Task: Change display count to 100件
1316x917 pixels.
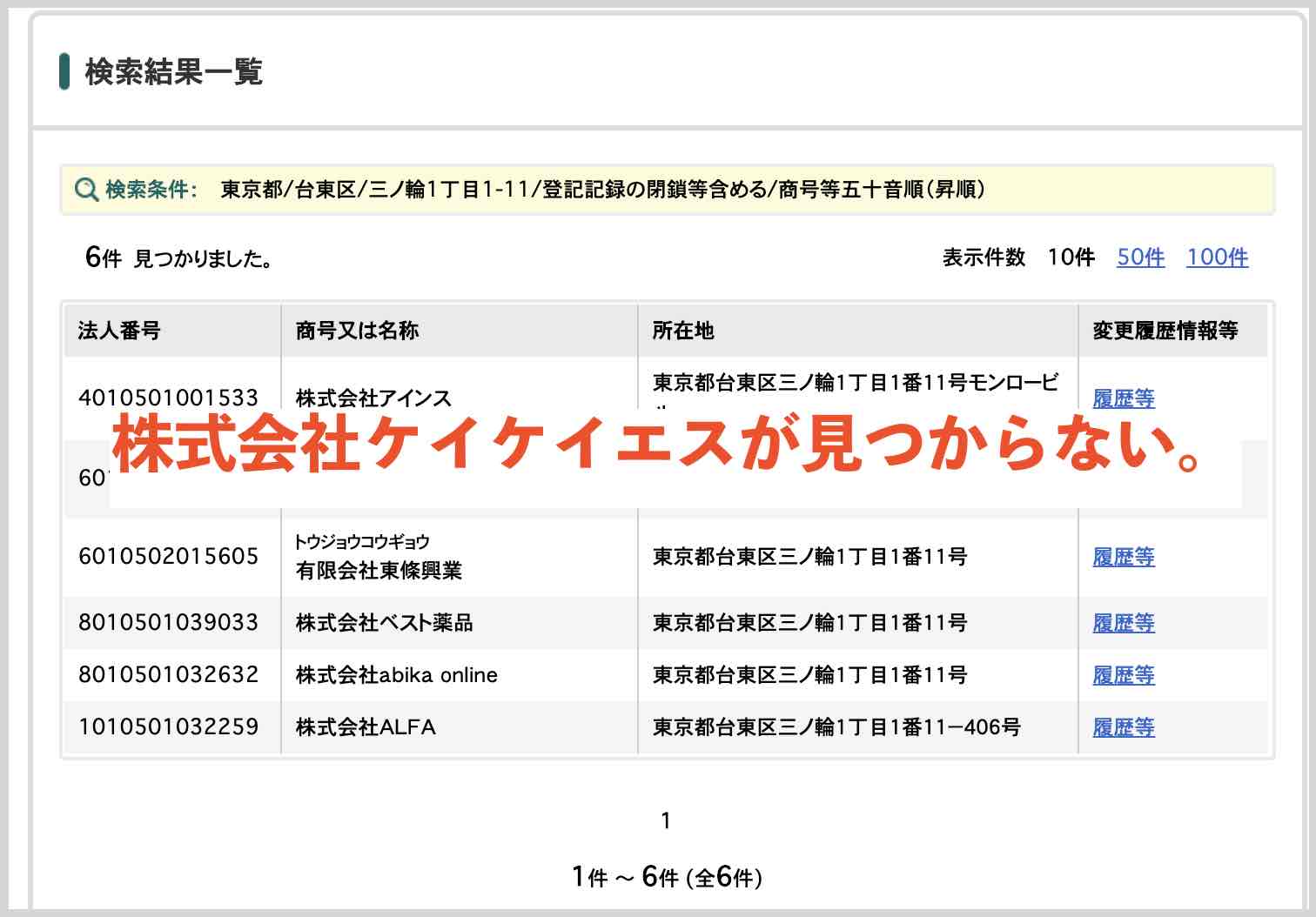Action: 1216,257
